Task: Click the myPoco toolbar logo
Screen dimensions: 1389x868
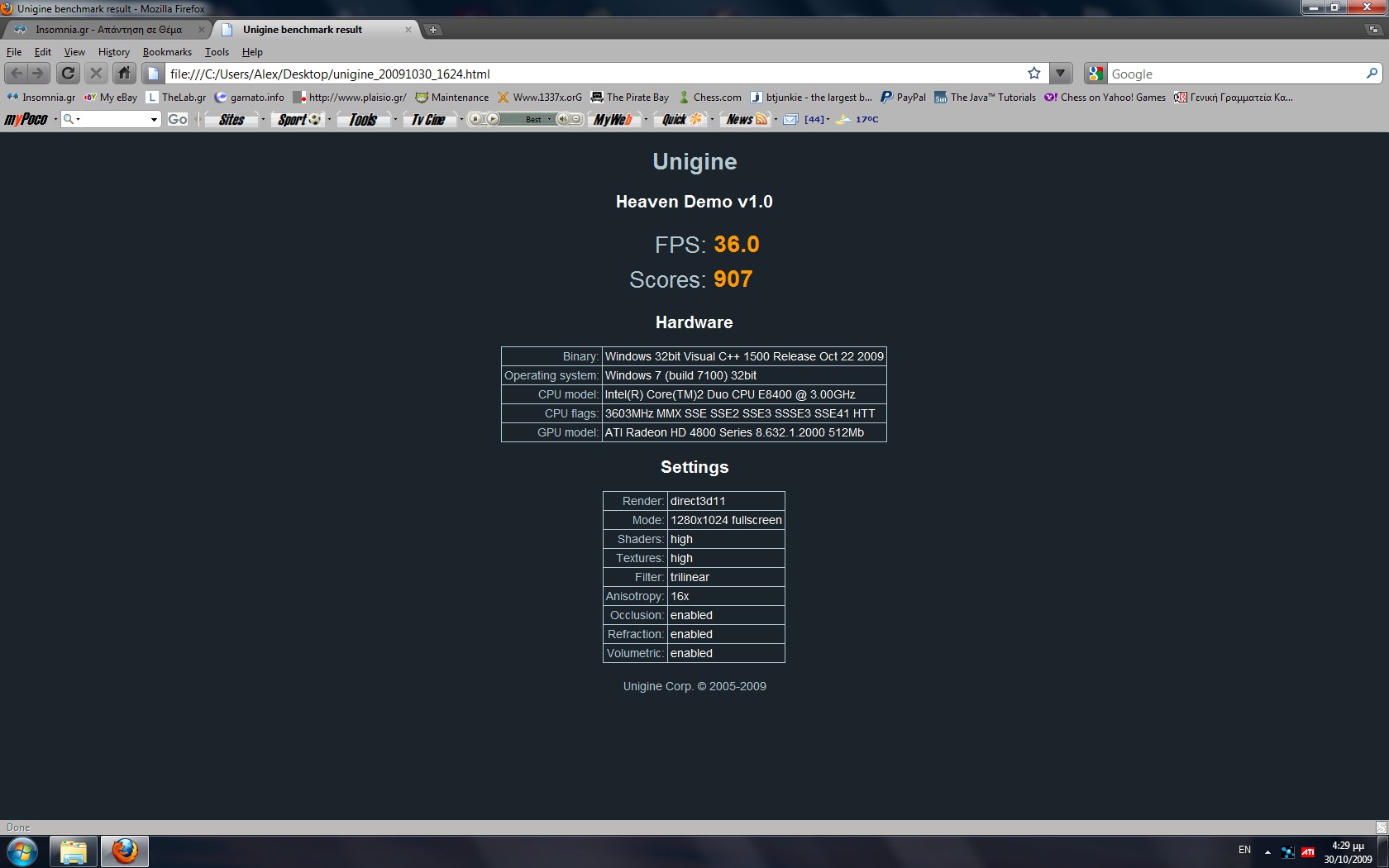Action: click(26, 119)
